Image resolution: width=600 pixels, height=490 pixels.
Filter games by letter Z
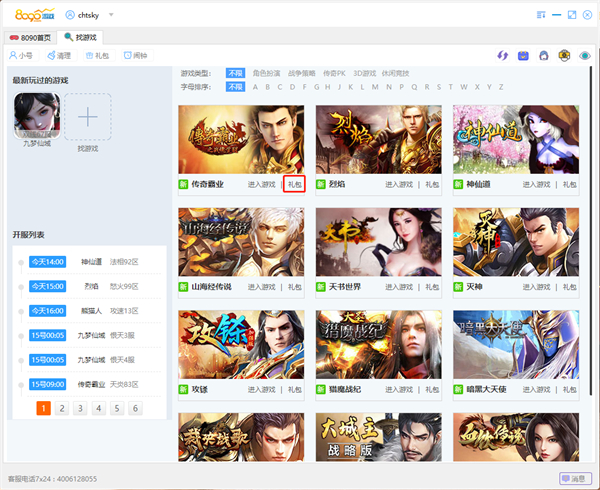[501, 87]
